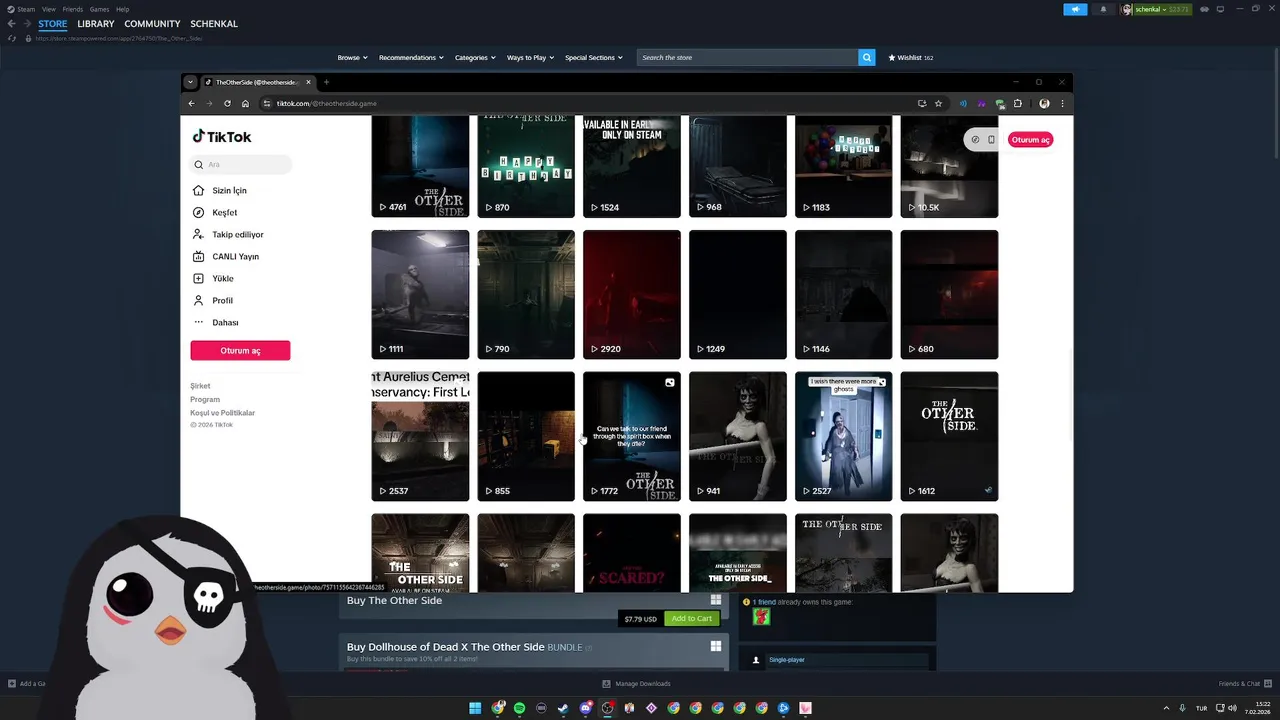Go back in Steam client navigation
Screen dimensions: 1280x720
[x=12, y=23]
